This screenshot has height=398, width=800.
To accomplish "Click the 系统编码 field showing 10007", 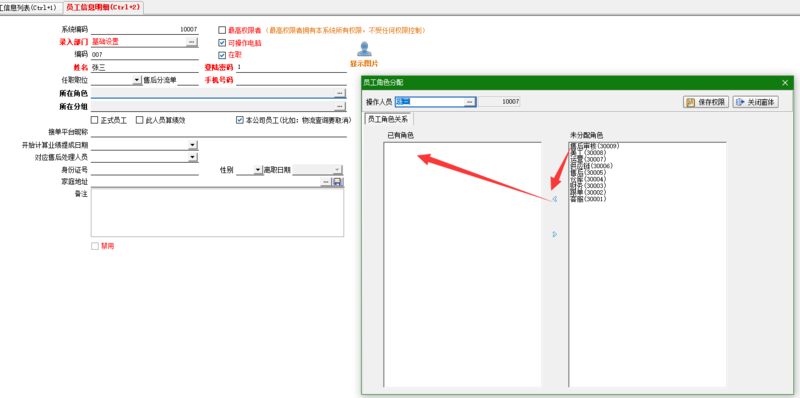I will click(144, 30).
